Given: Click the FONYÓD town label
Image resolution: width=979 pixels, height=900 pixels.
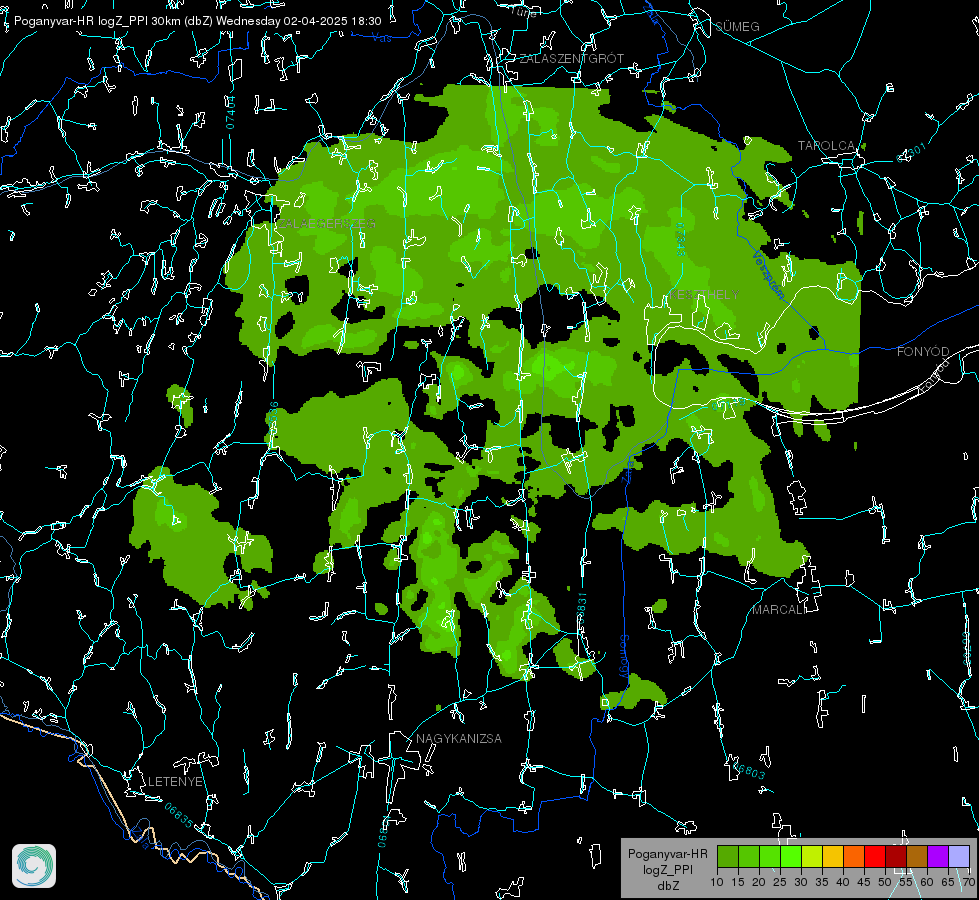Looking at the screenshot, I should pyautogui.click(x=923, y=352).
